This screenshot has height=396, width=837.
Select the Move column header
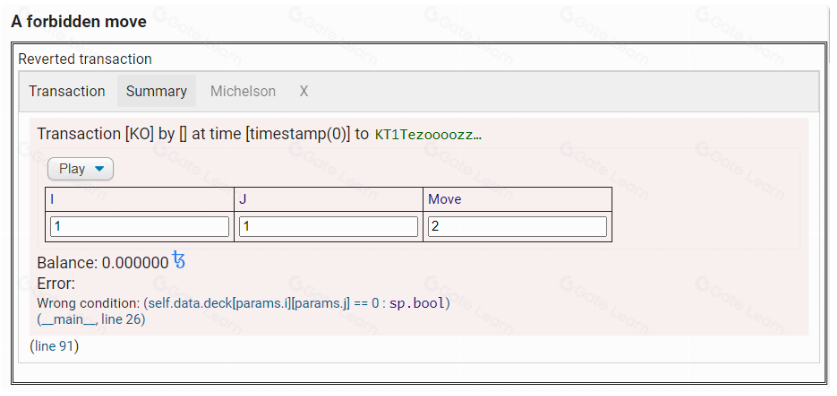[518, 200]
